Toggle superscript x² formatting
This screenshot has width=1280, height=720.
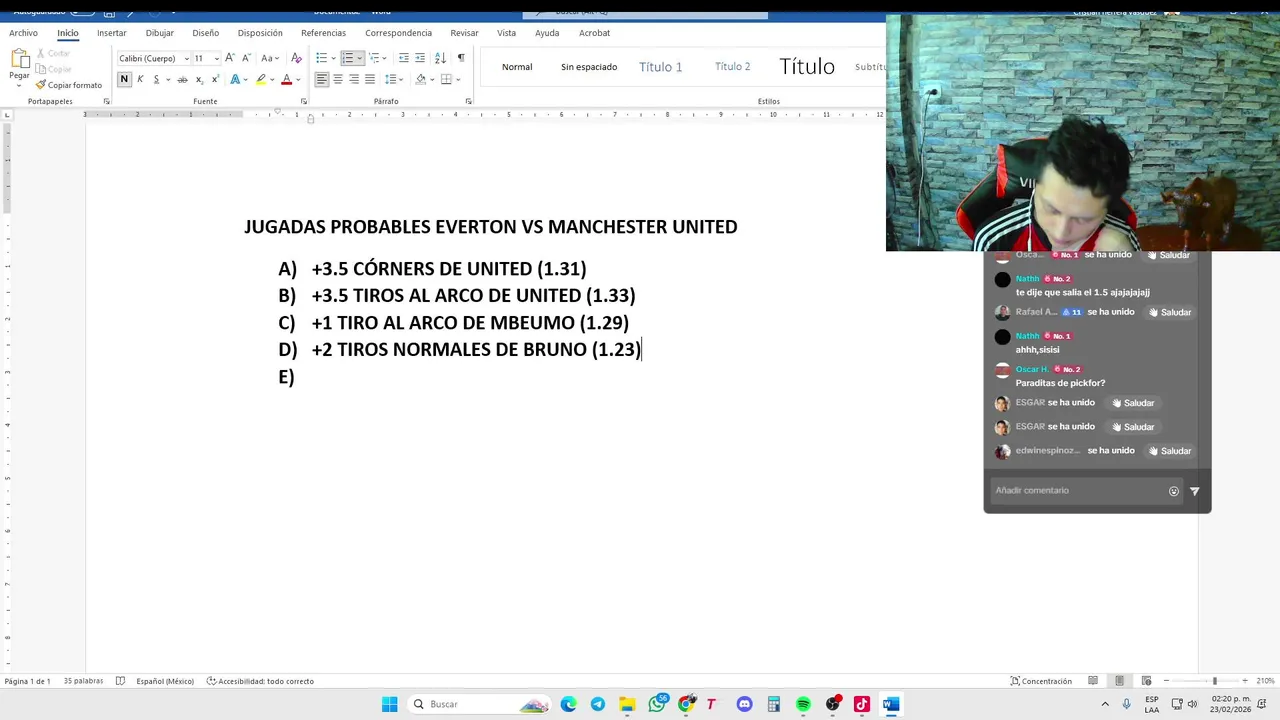[x=215, y=79]
